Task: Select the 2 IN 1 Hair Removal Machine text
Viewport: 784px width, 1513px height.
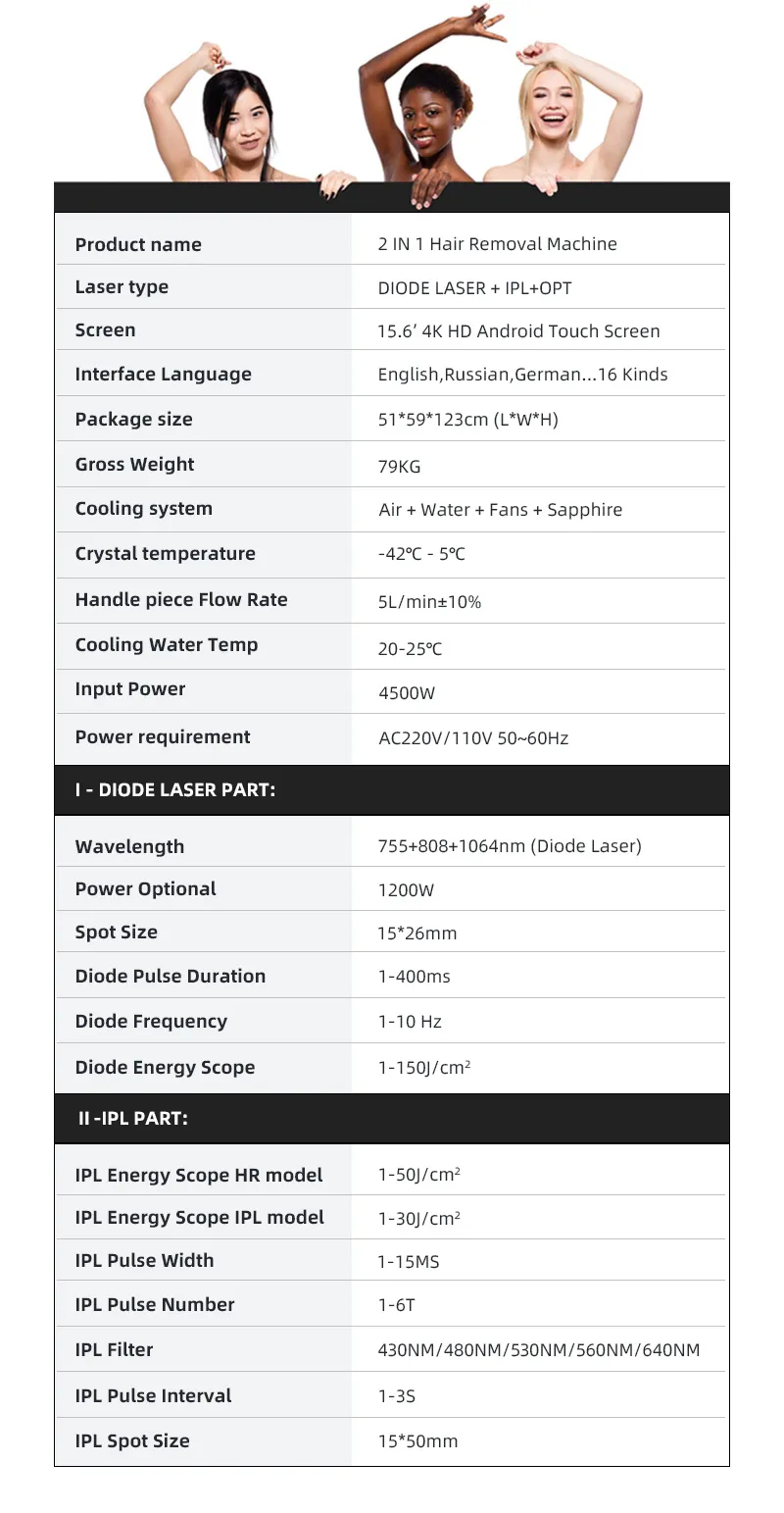Action: (x=498, y=243)
